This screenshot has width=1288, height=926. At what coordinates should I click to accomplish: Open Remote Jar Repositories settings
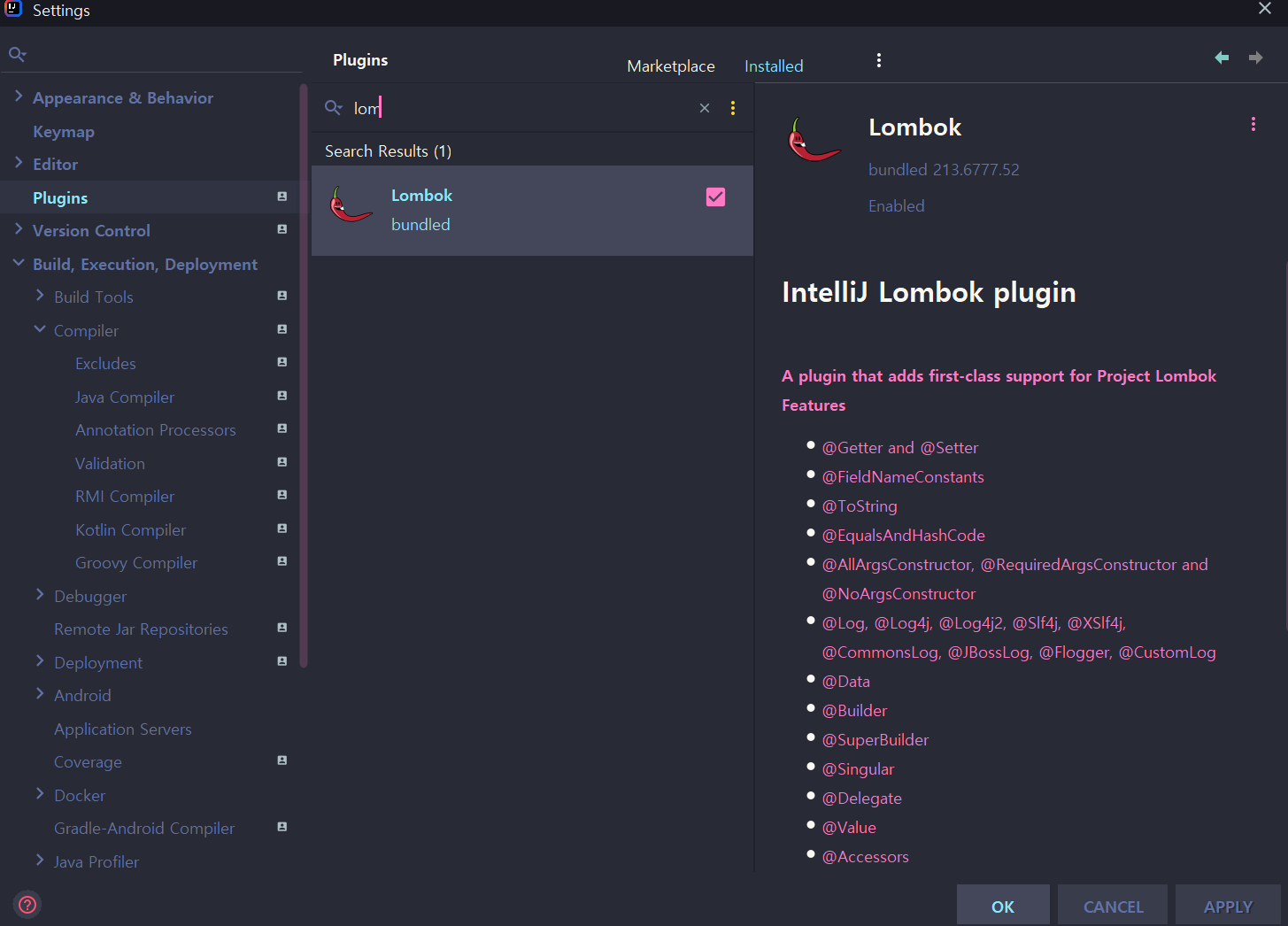[x=141, y=629]
